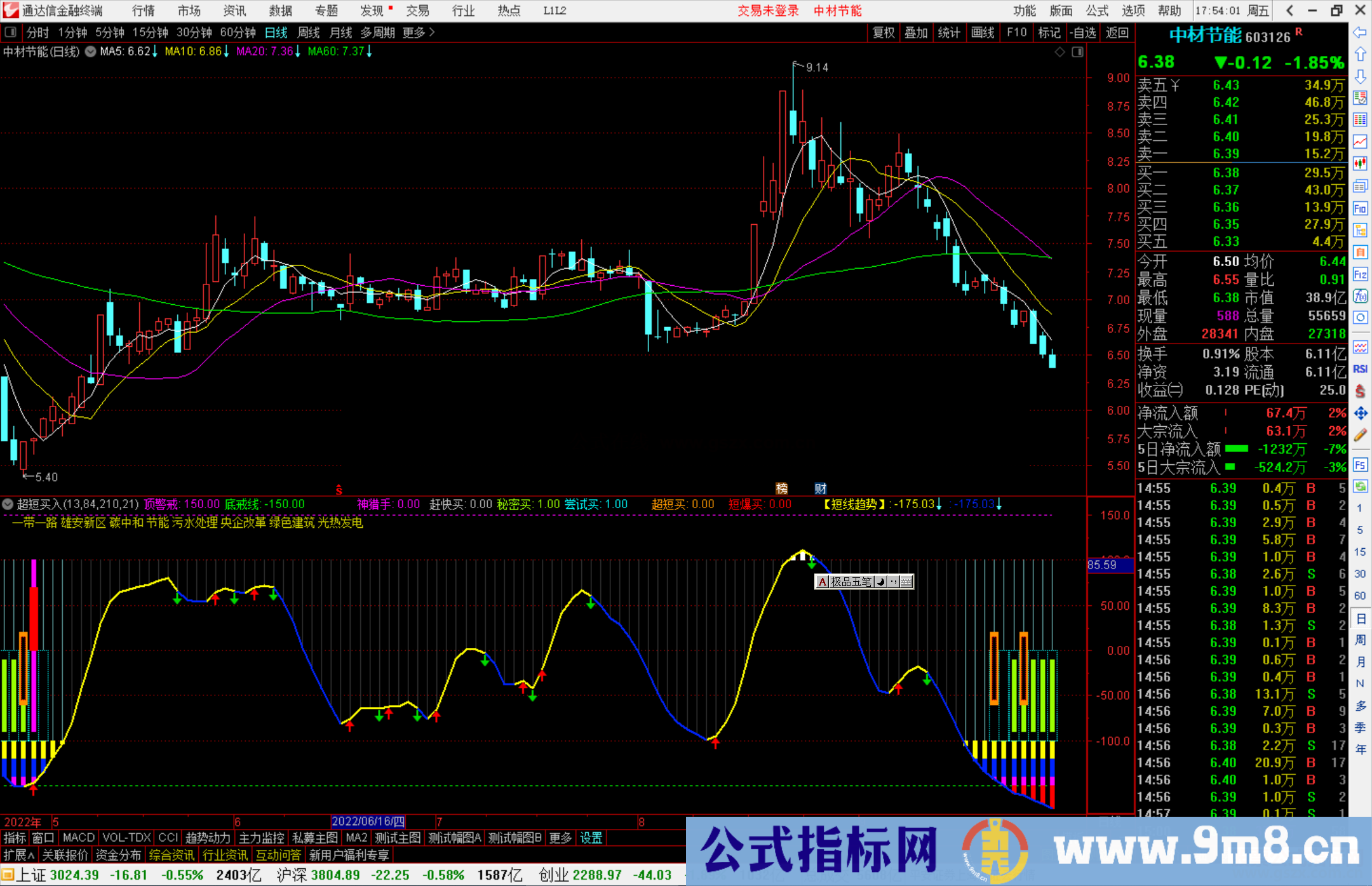
Task: Open the quote list with checkmark icon
Action: click(x=1360, y=98)
